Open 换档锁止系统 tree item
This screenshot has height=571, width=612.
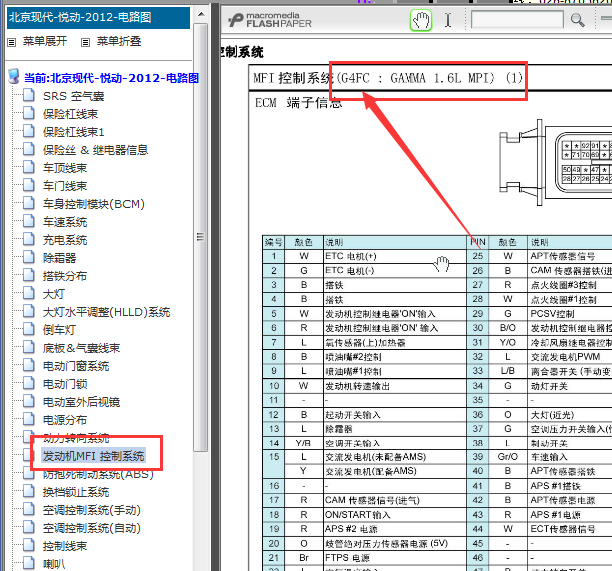[x=76, y=492]
